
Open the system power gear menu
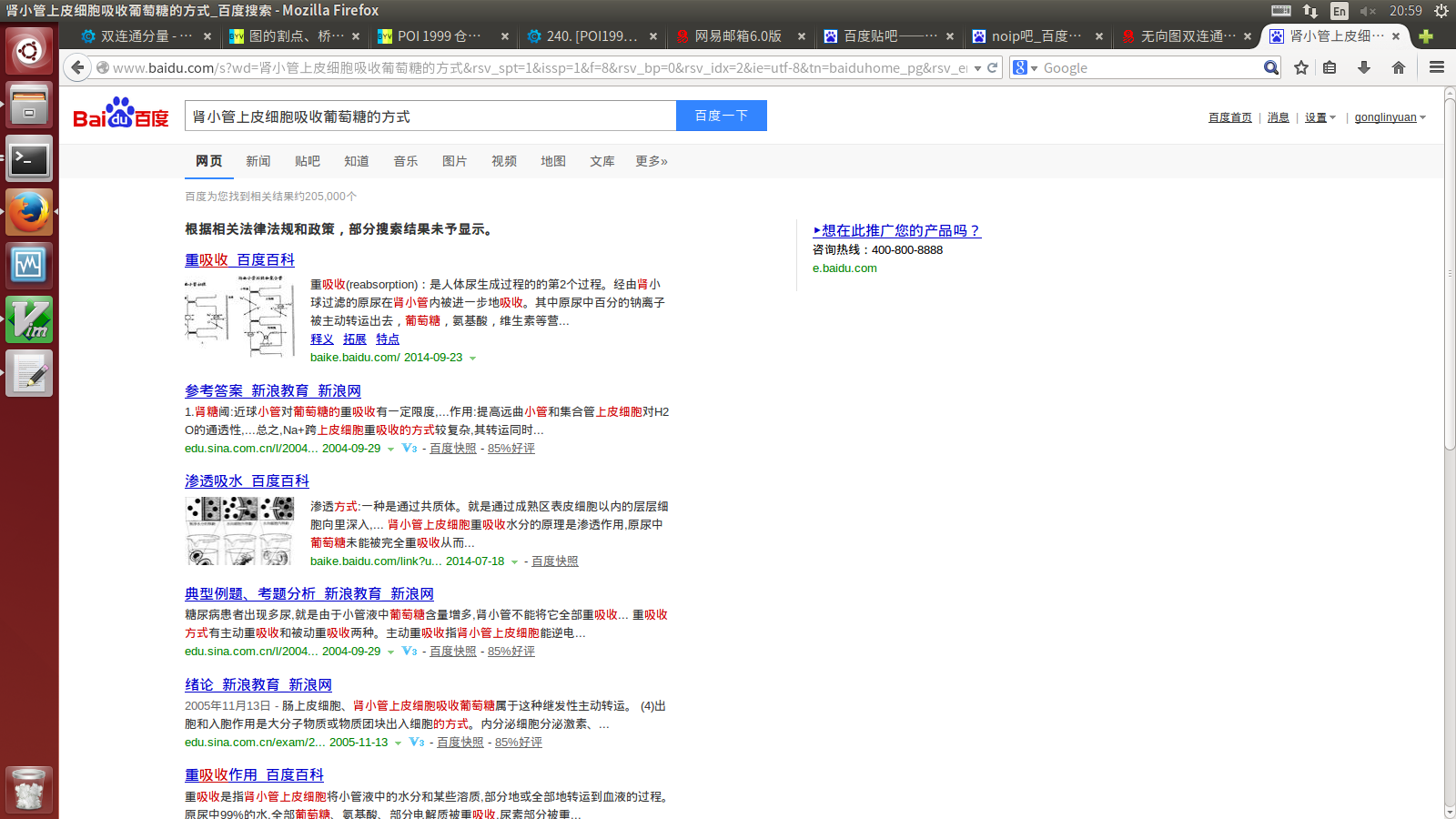click(1441, 11)
